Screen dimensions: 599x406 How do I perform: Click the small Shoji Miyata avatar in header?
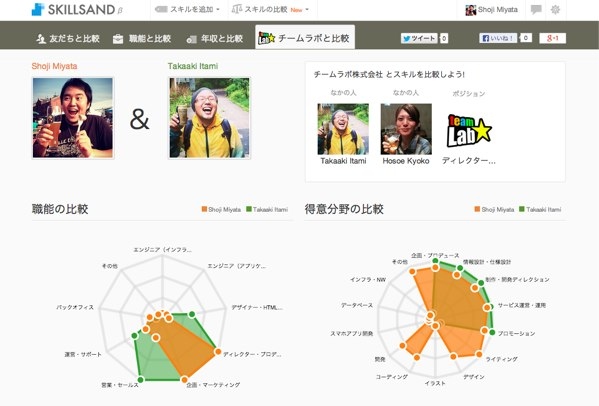point(470,10)
